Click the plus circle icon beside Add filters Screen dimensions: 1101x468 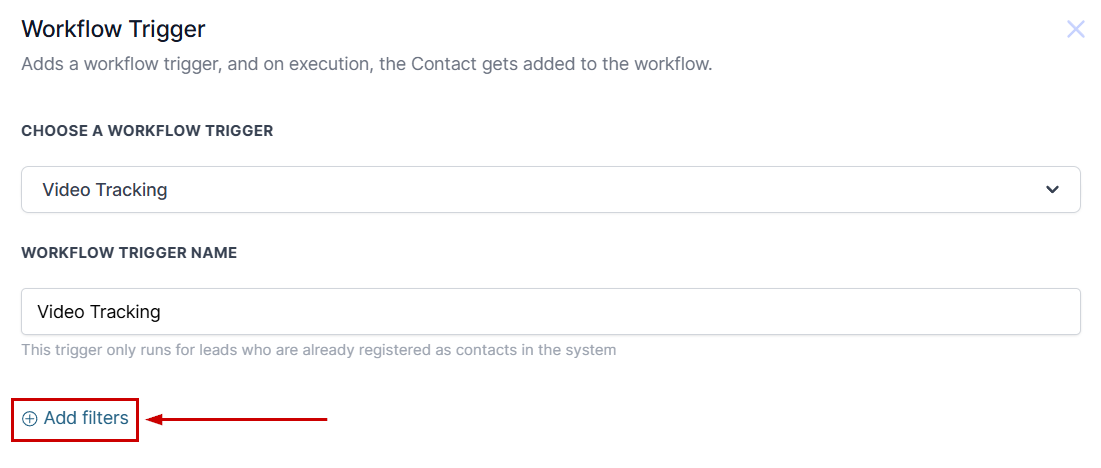click(x=30, y=419)
